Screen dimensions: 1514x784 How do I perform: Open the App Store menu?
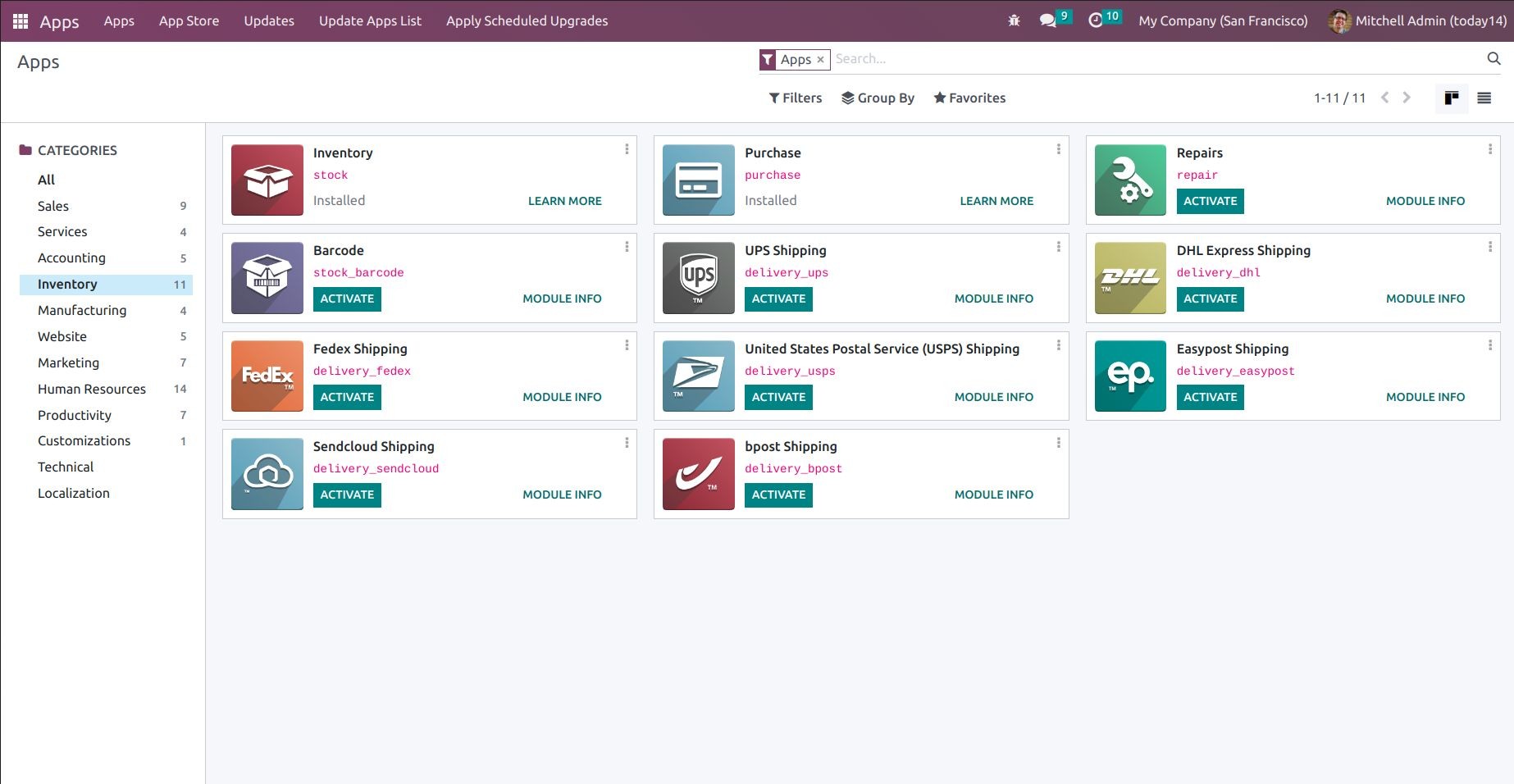(x=189, y=21)
